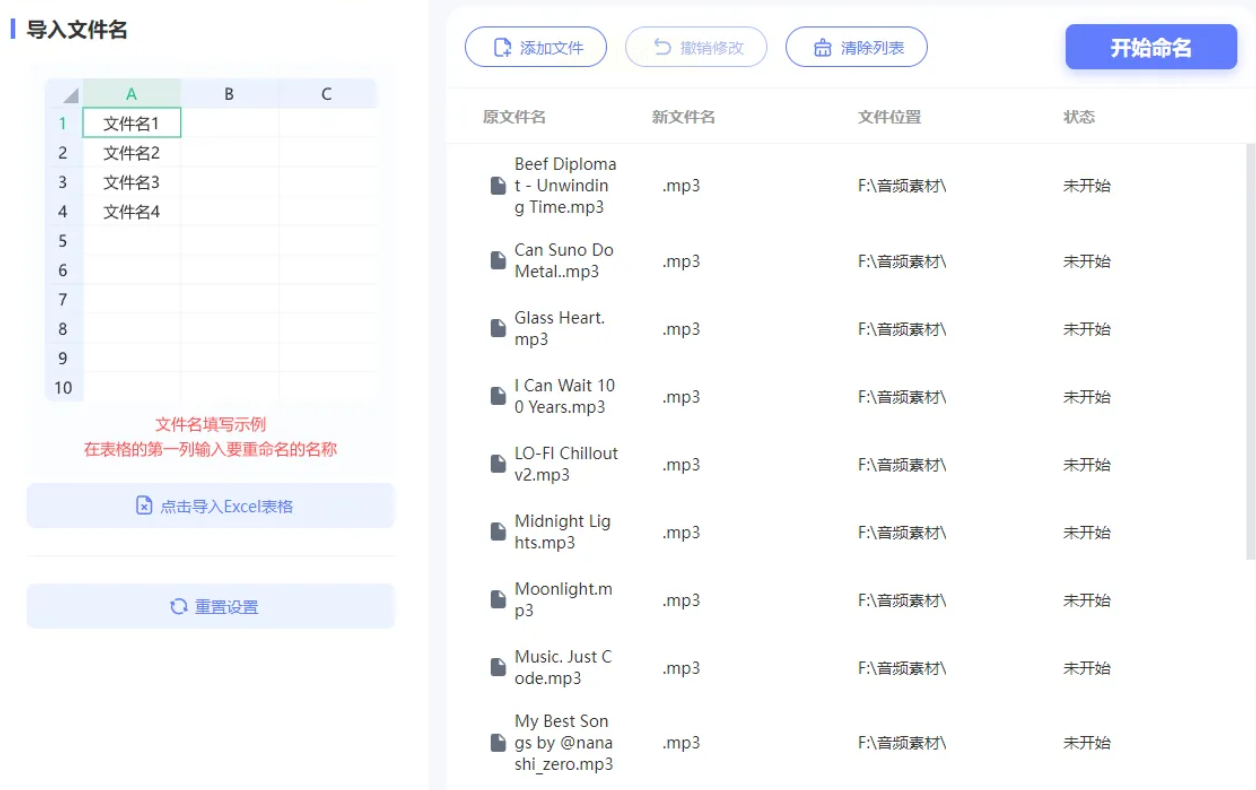
Task: Click cell containing 文件名3
Action: pyautogui.click(x=132, y=182)
